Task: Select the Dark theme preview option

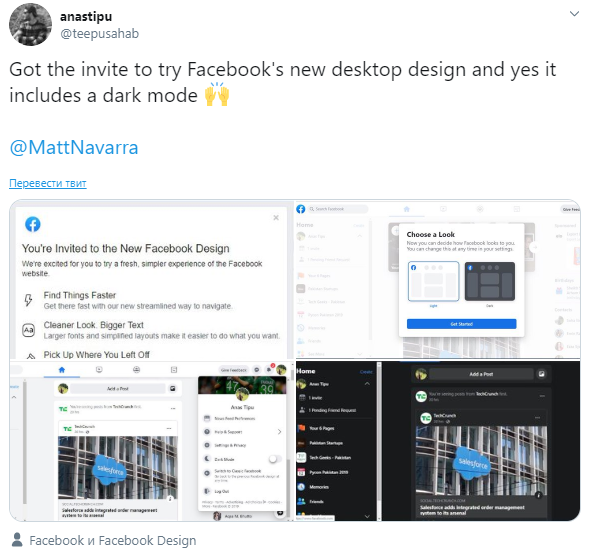Action: click(x=490, y=281)
